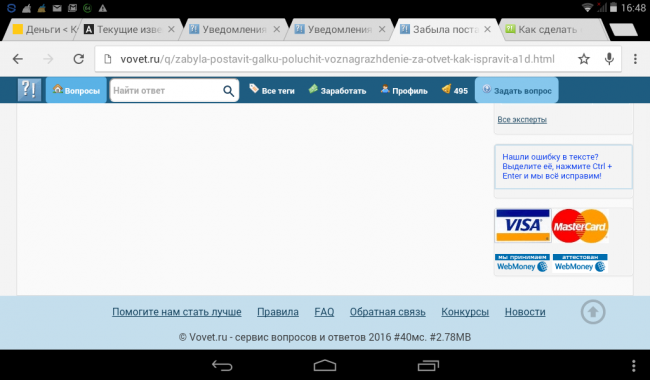Open Chrome three-dot menu
This screenshot has height=380, width=650.
point(635,59)
